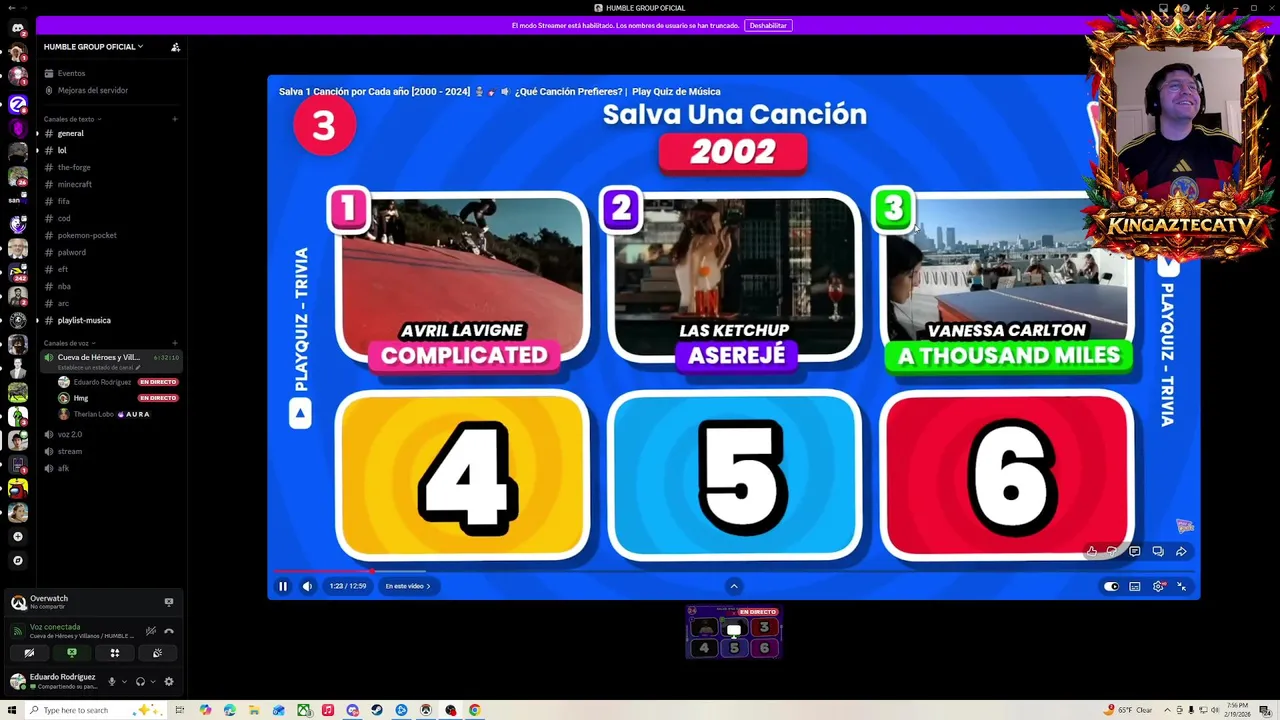
Task: Open video comments icon
Action: coord(1135,551)
